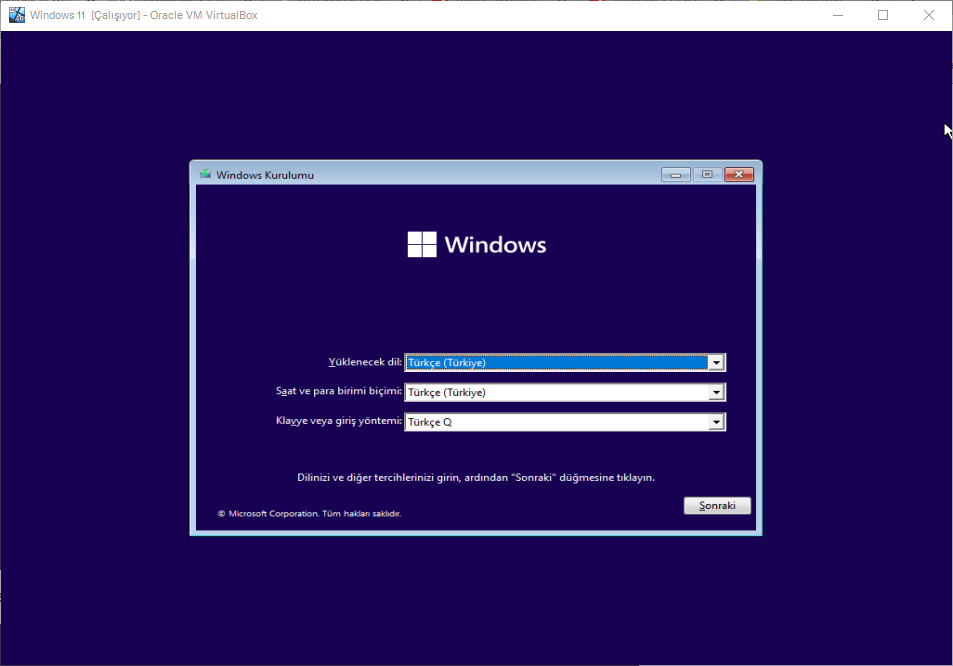Open the "Yüklenecek dil" language dropdown
This screenshot has width=953, height=666.
tap(717, 362)
